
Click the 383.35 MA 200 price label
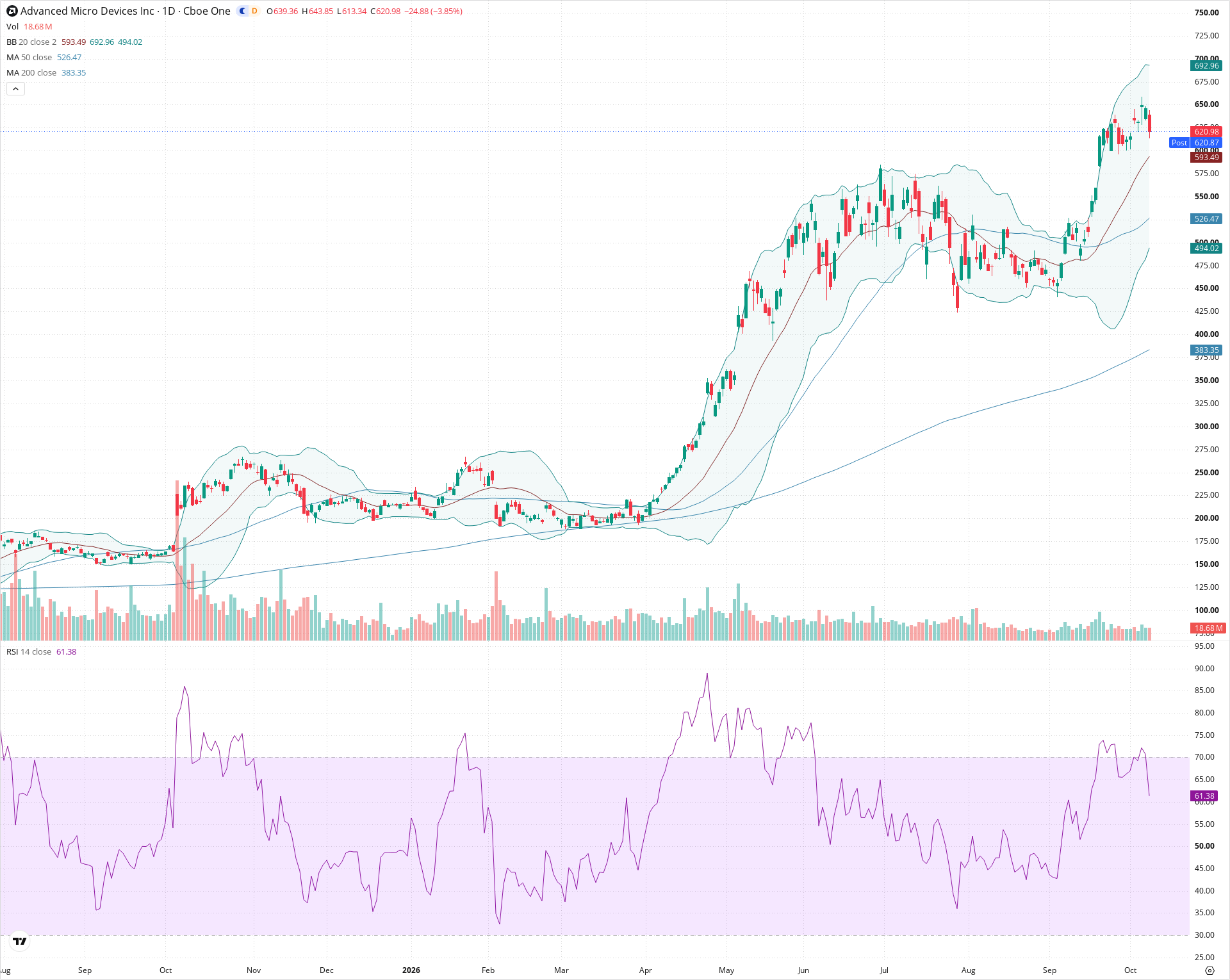pos(1206,350)
